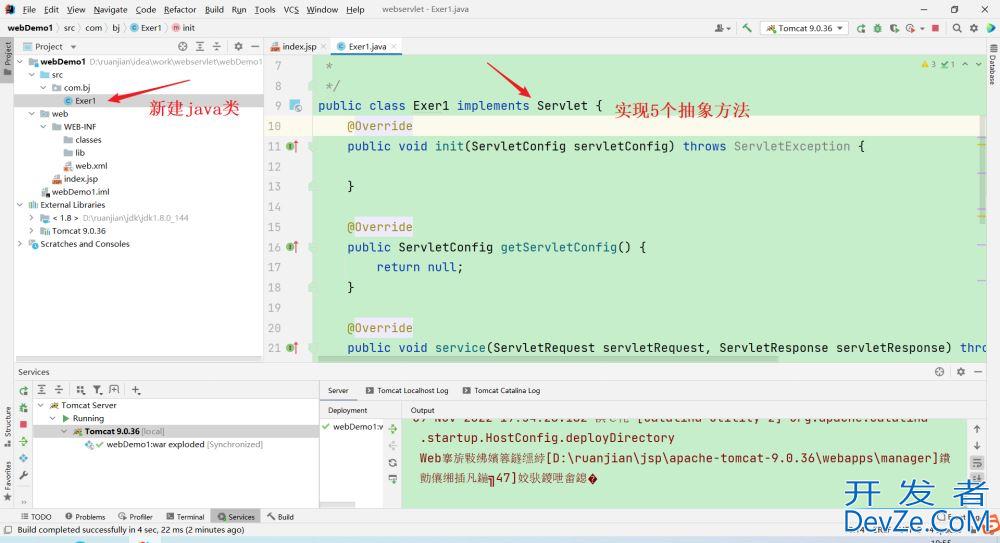Open the Tomcat Catalina Log tab
This screenshot has width=1000, height=543.
click(501, 391)
